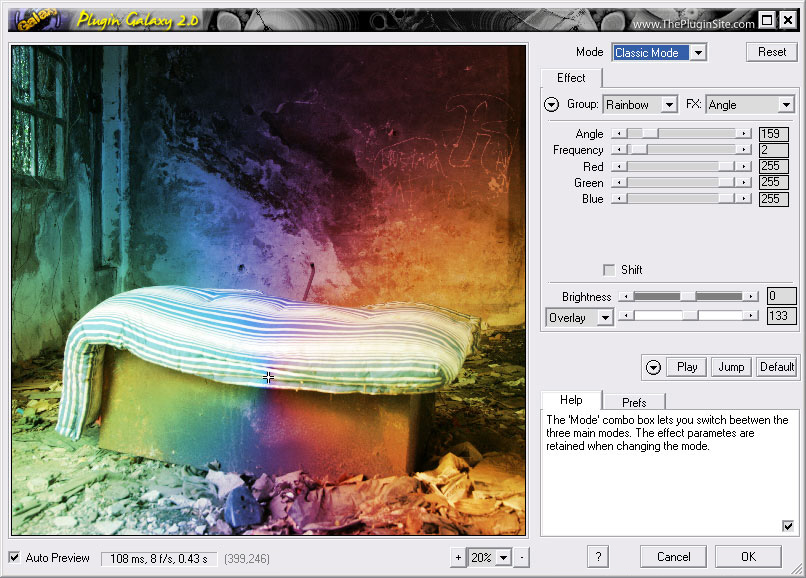The width and height of the screenshot is (806, 578).
Task: Click the Galaxy logo icon in title bar
Action: coord(34,18)
